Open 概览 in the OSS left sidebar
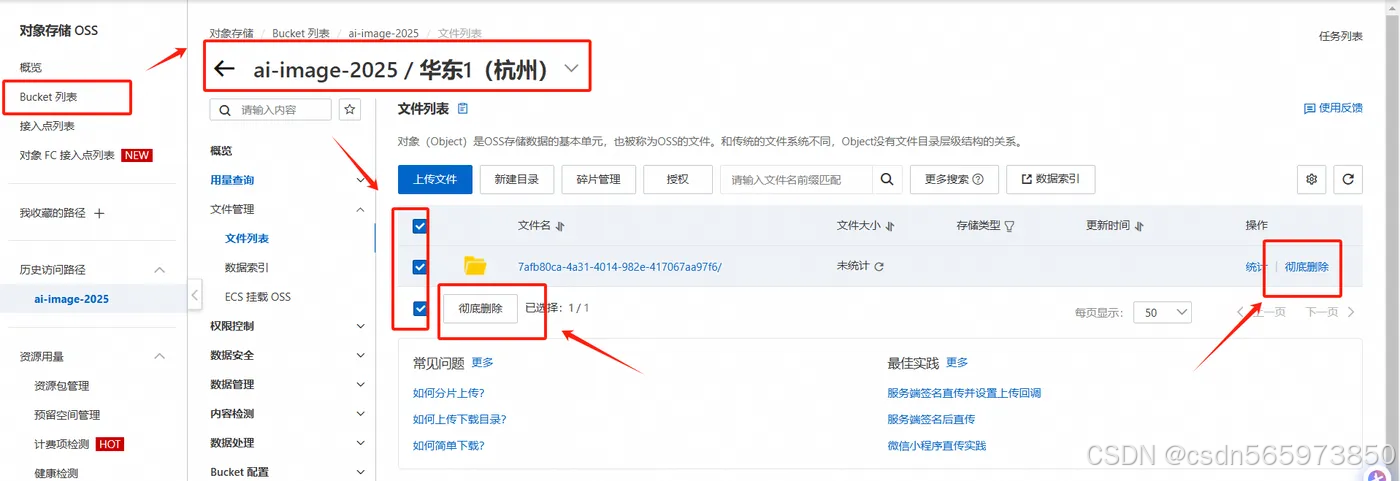The image size is (1400, 481). [31, 67]
